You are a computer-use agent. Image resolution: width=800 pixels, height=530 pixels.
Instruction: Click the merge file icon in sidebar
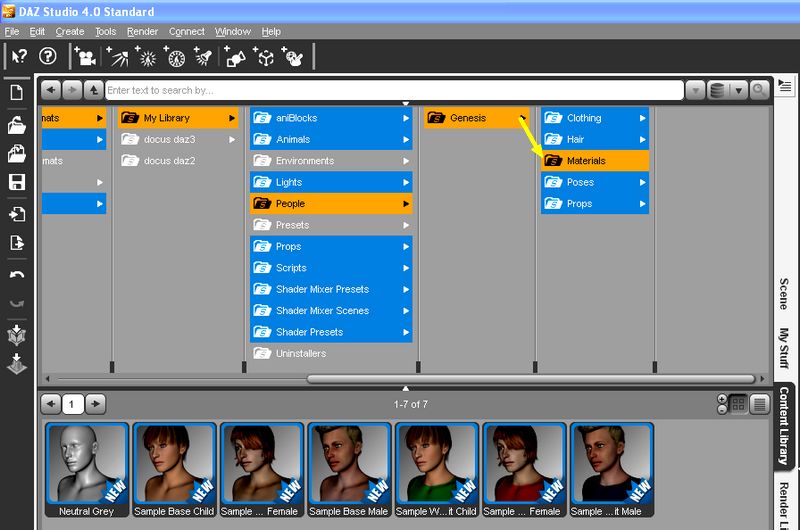tap(16, 154)
